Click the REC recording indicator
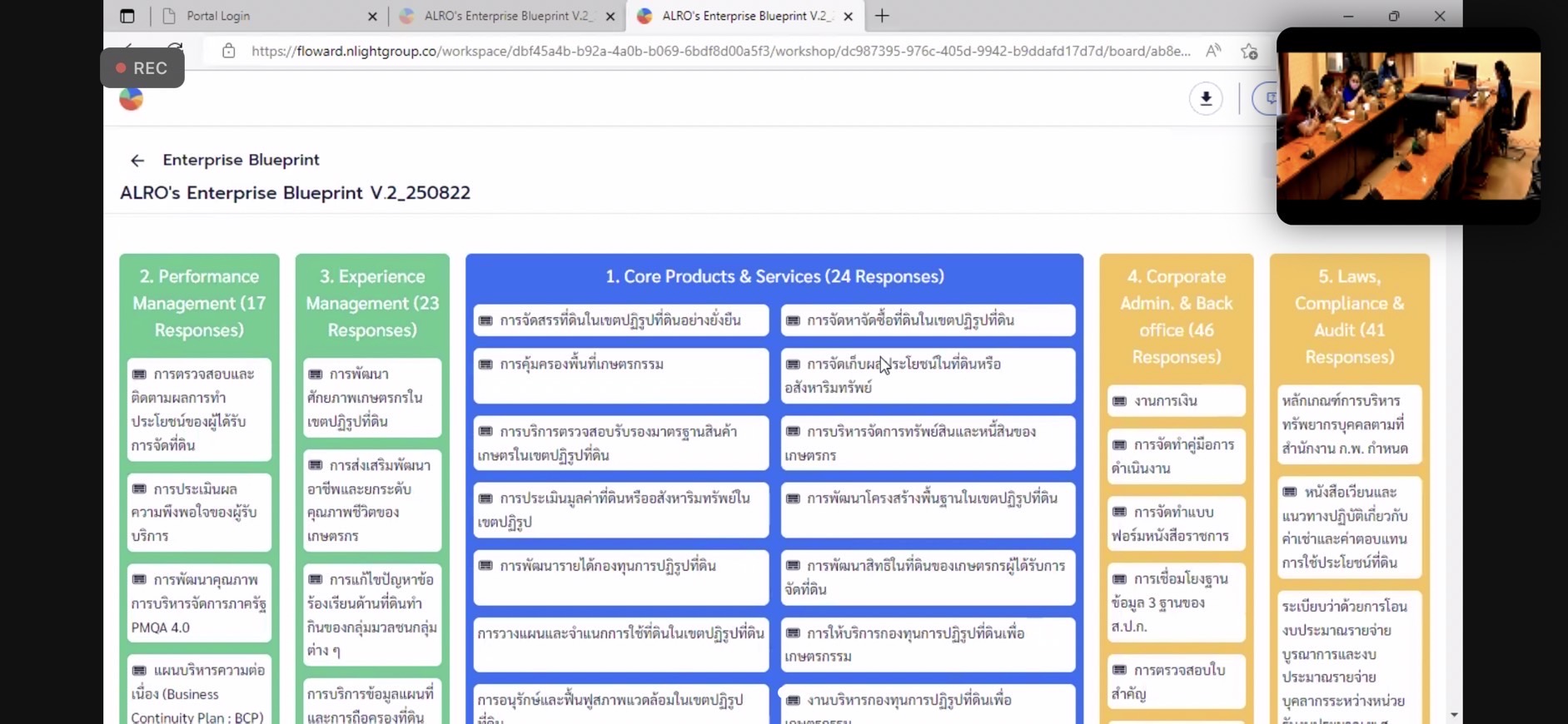 pos(142,68)
